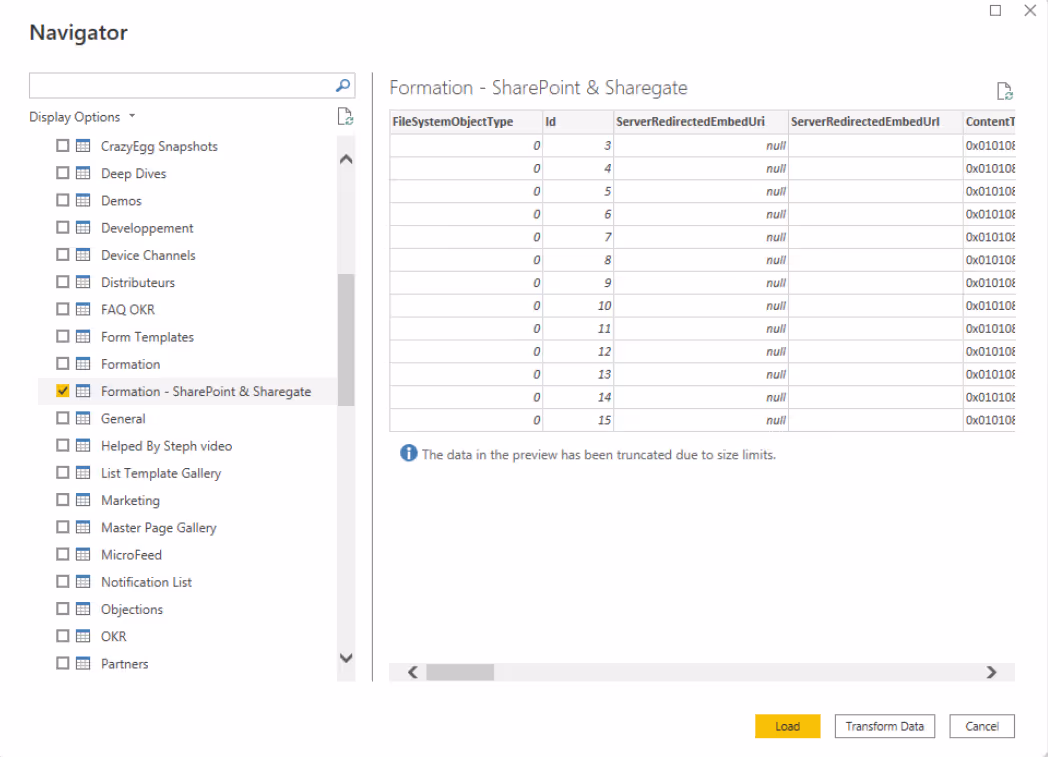Click the refresh list icon under search
The height and width of the screenshot is (757, 1048).
pos(345,117)
